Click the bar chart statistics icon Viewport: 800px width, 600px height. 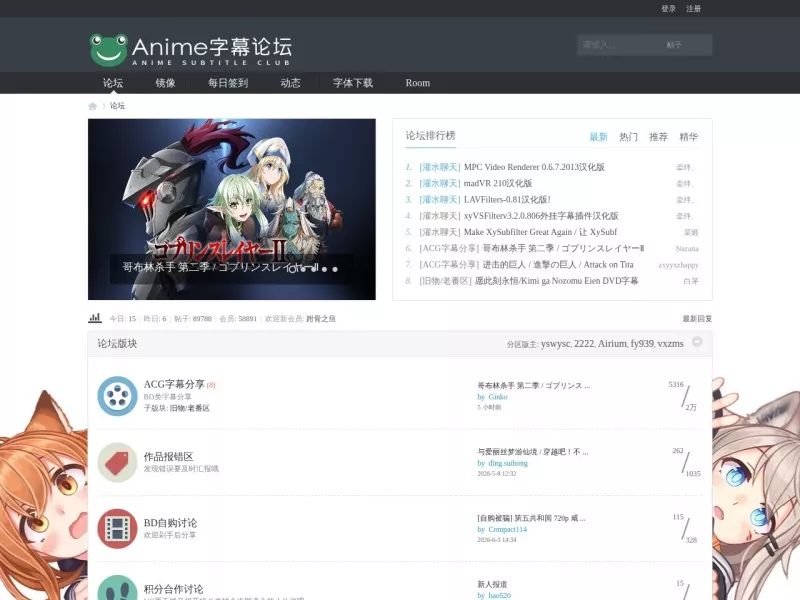click(95, 318)
